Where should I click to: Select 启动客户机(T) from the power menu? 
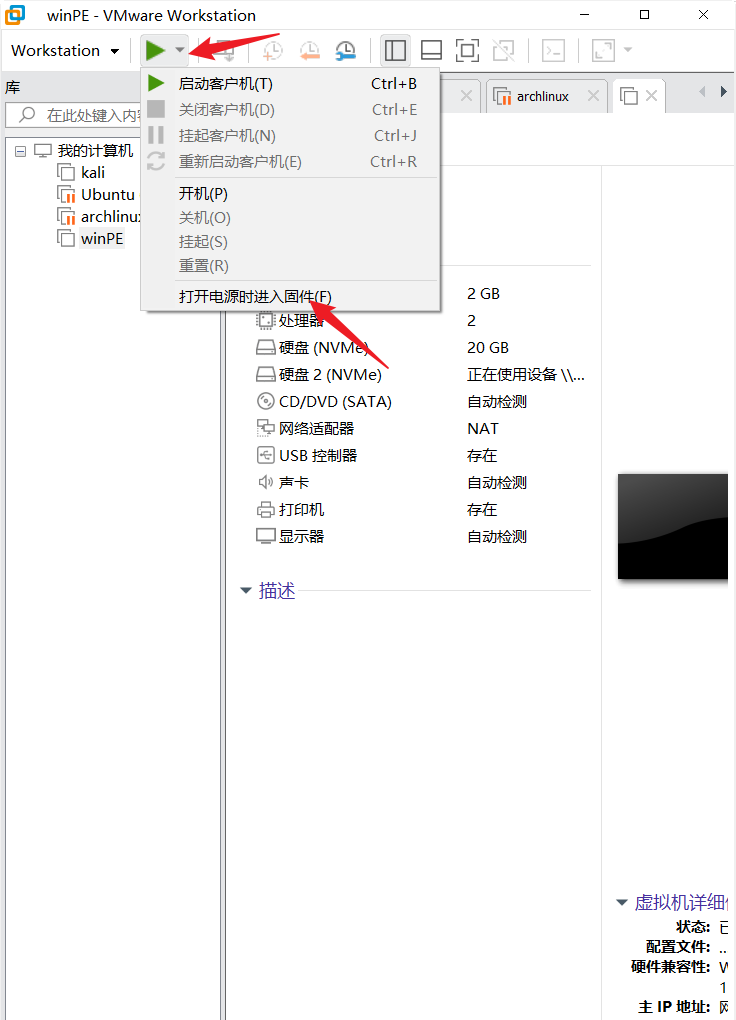[225, 84]
